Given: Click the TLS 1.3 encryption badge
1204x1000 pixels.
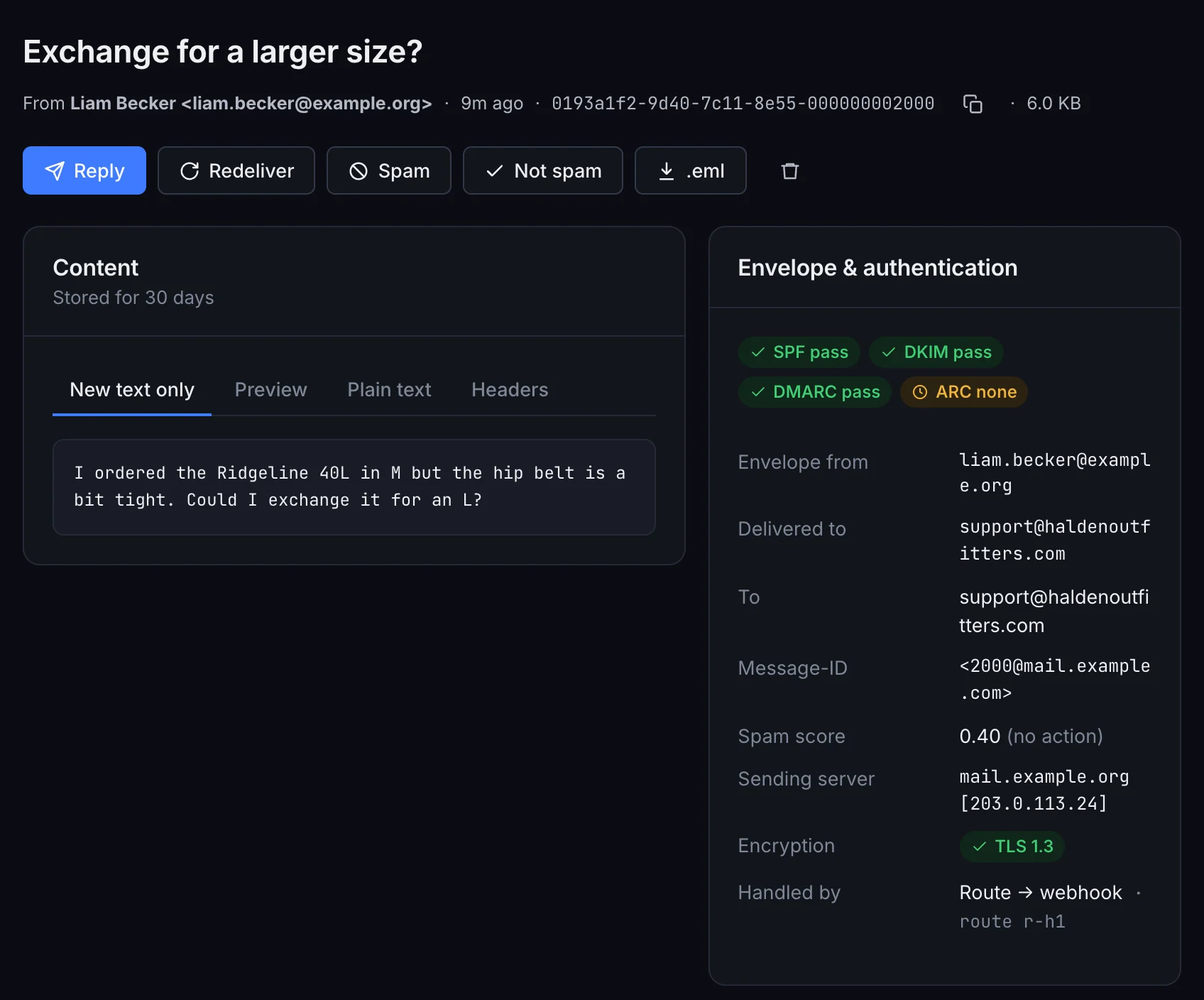Looking at the screenshot, I should pos(1012,847).
